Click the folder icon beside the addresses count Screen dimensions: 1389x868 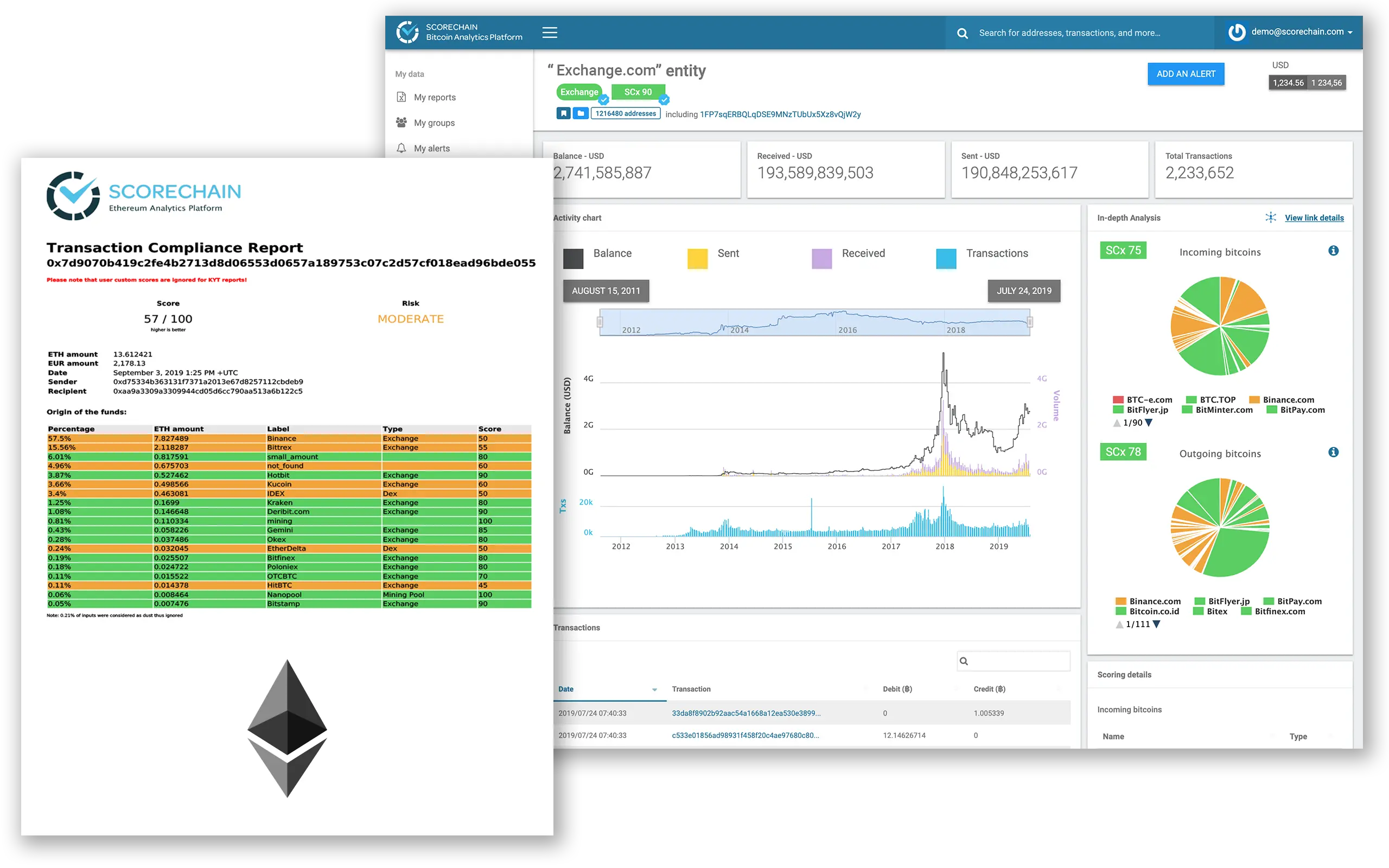coord(581,114)
